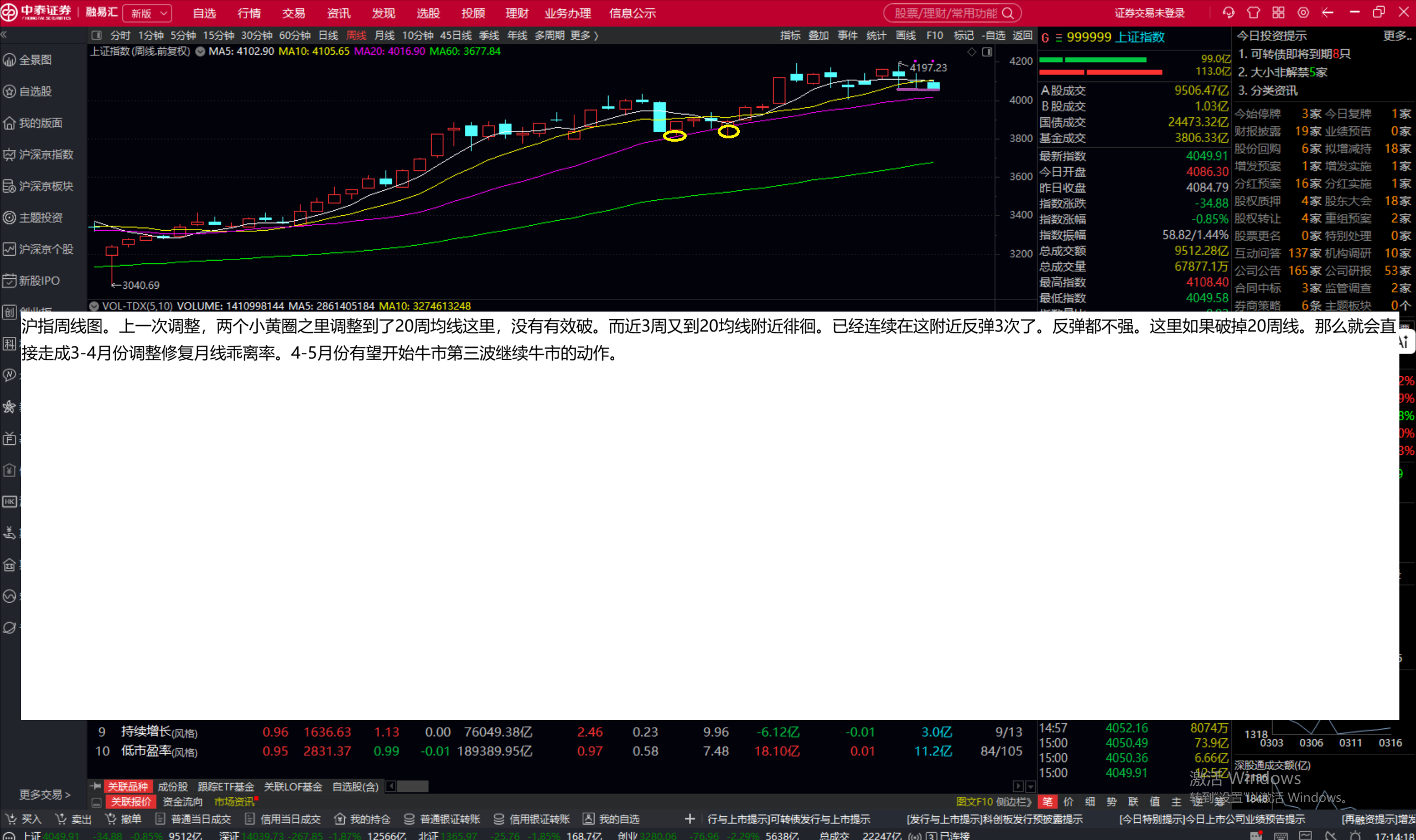Collapse the left sidebar with double chevron
1416x840 pixels.
tap(4, 35)
